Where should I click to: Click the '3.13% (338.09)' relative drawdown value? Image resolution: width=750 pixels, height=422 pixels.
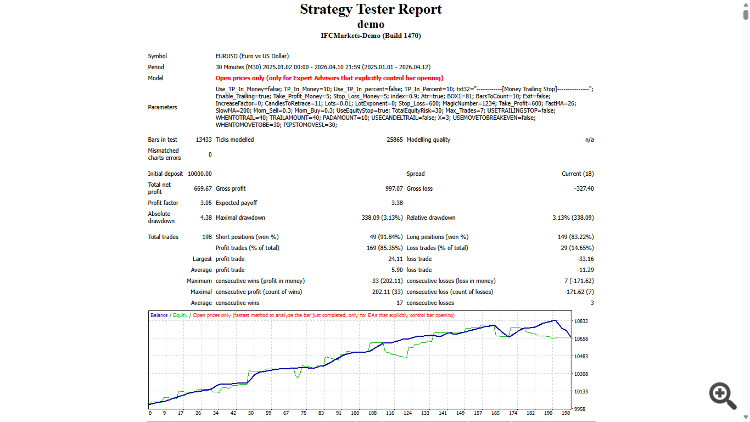coord(573,218)
